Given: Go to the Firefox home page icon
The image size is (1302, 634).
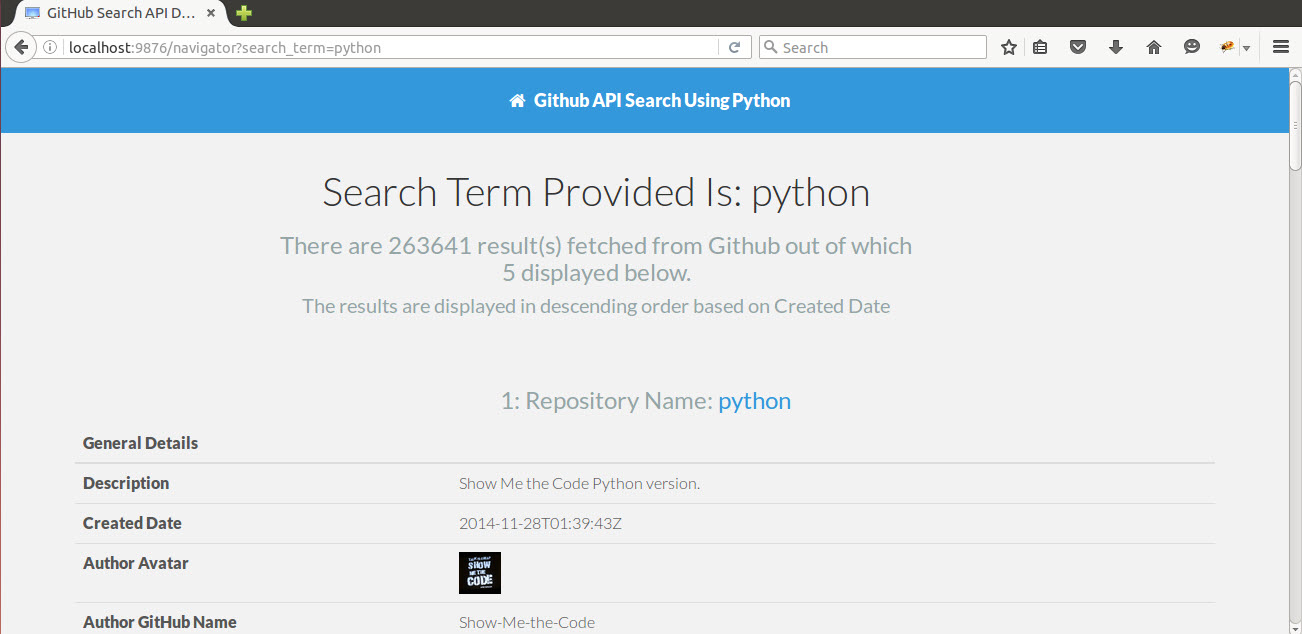Looking at the screenshot, I should pos(1154,47).
